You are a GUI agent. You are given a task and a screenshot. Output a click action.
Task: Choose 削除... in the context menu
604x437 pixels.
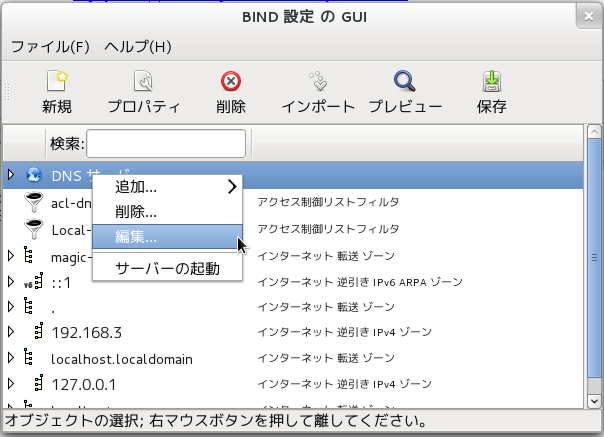point(167,212)
